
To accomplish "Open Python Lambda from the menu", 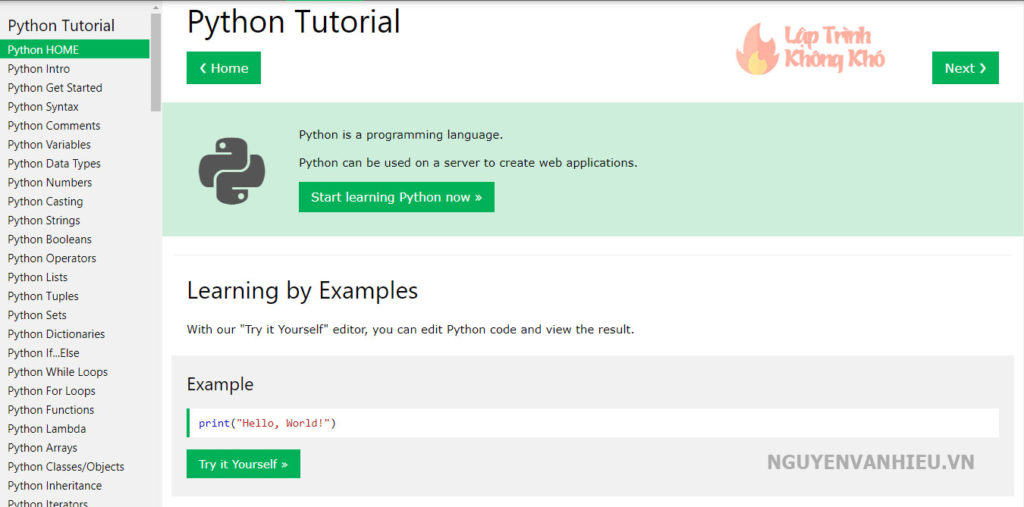I will point(46,429).
